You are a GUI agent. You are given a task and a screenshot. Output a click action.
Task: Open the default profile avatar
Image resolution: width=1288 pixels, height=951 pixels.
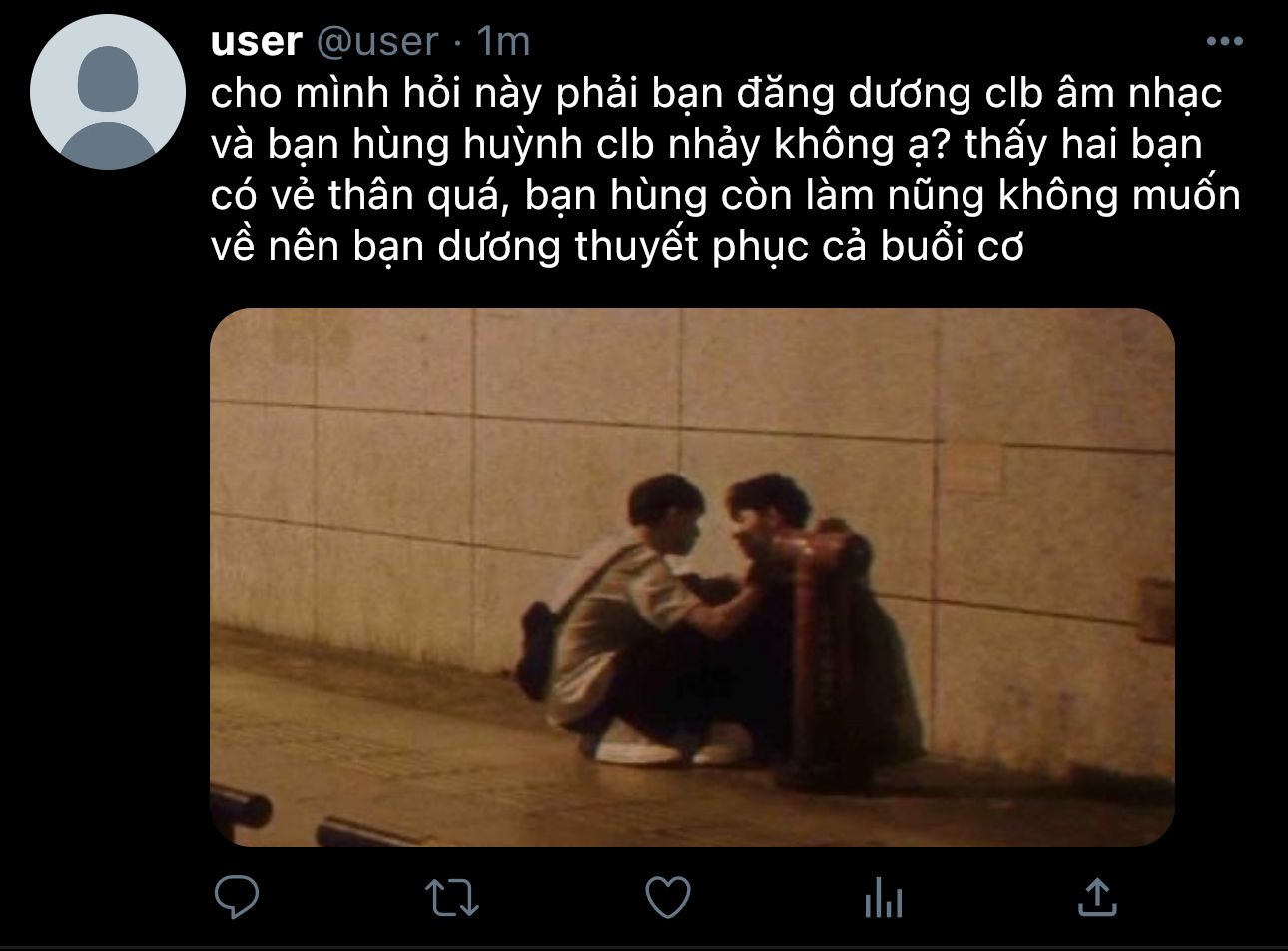(108, 92)
